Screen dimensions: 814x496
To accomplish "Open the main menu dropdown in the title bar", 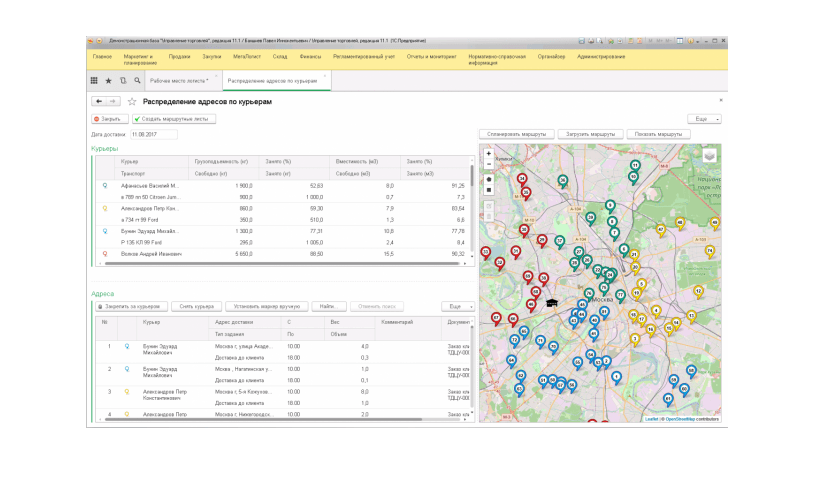I will (99, 41).
